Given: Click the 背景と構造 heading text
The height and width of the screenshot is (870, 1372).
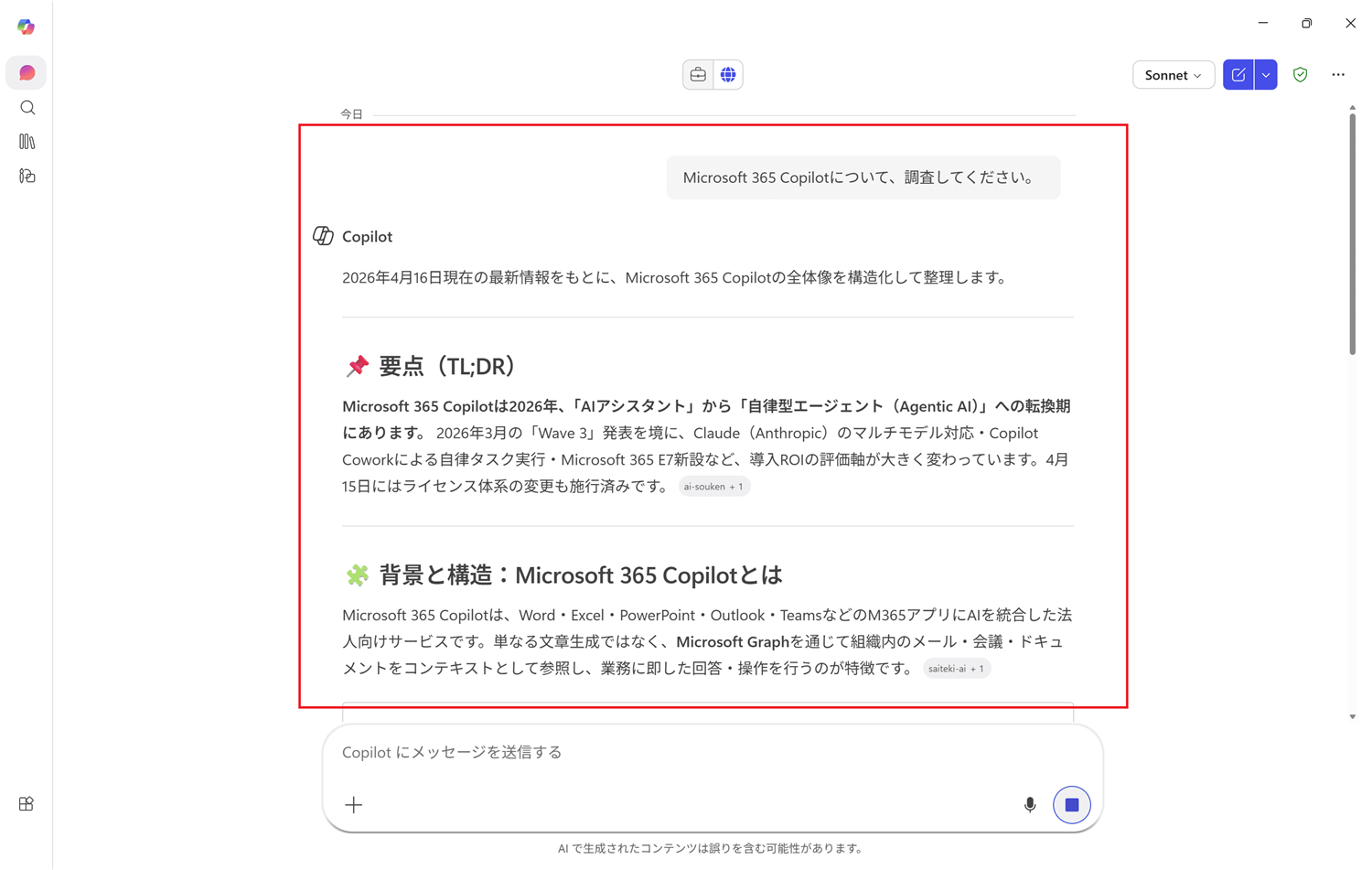Looking at the screenshot, I should click(x=581, y=575).
